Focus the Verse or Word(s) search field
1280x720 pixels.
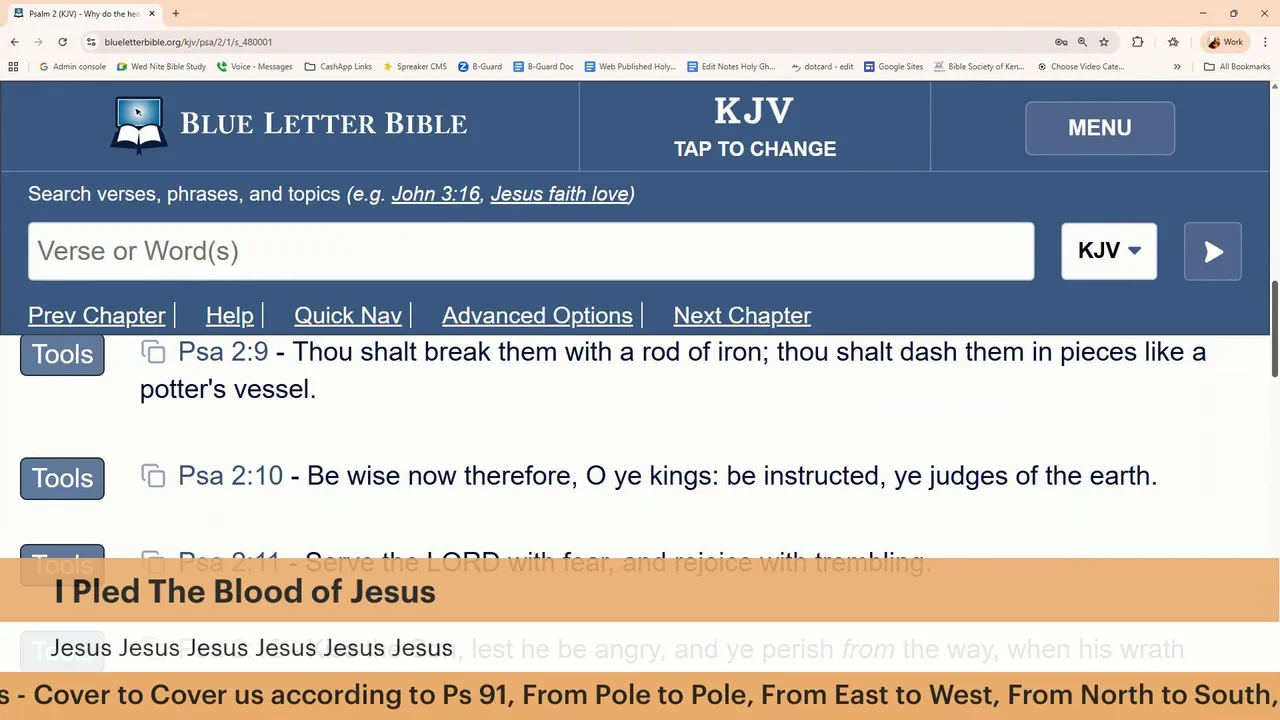point(531,251)
